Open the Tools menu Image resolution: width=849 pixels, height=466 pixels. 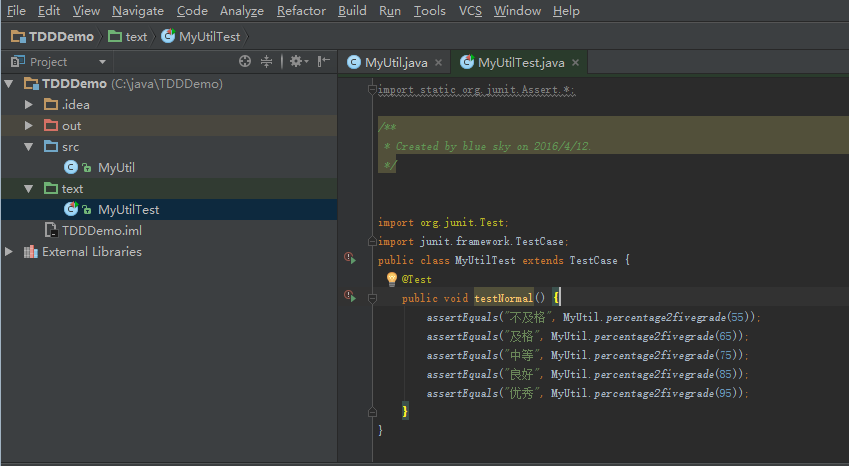point(429,11)
